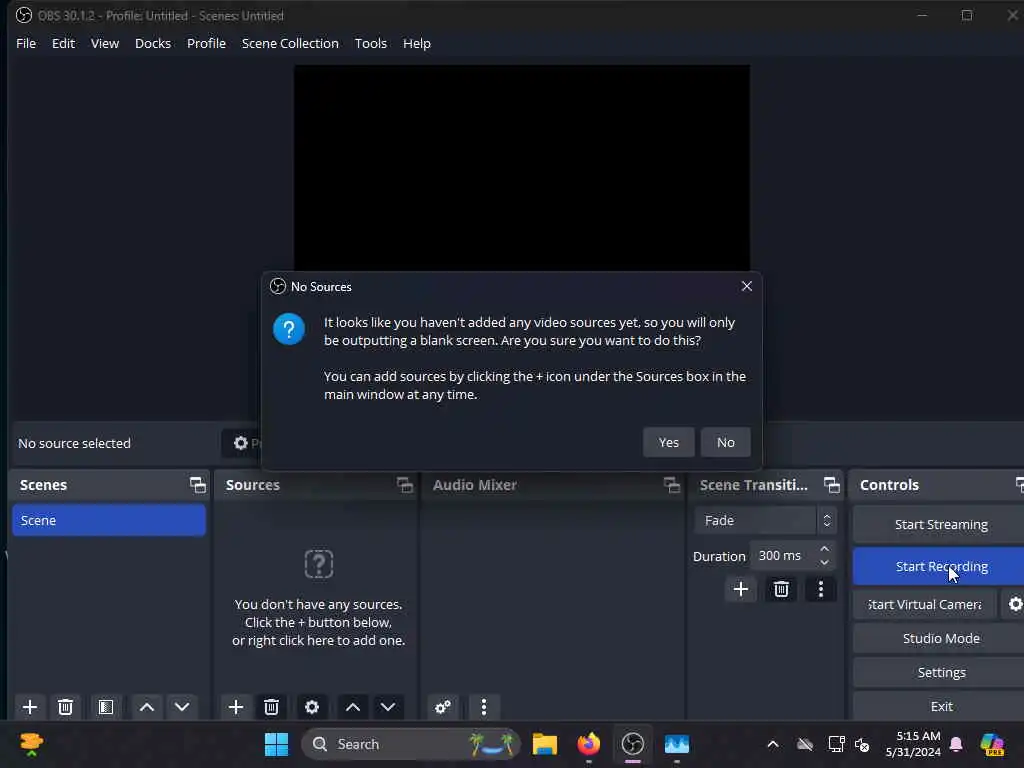This screenshot has height=768, width=1024.
Task: Open the Edit menu
Action: coord(63,43)
